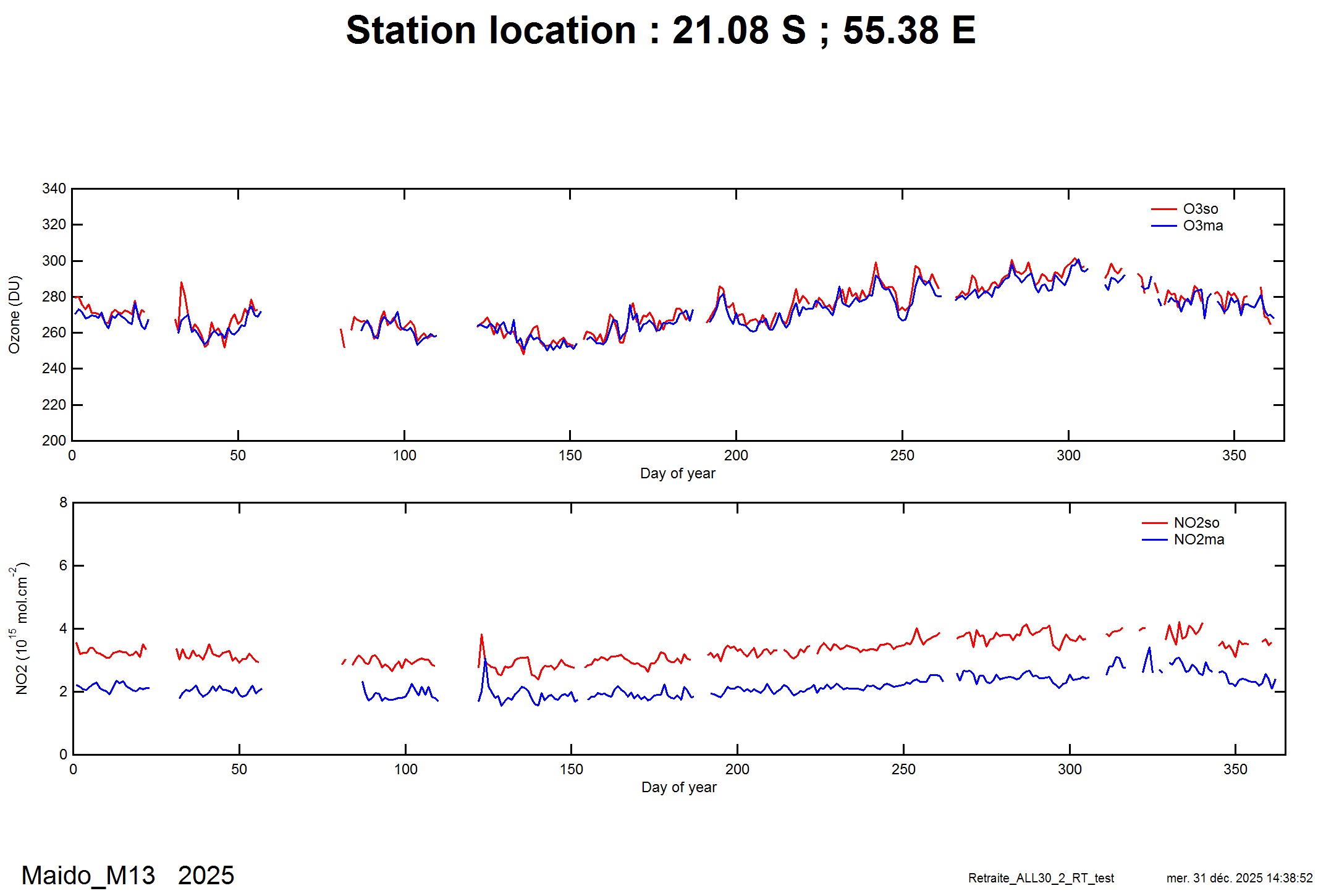The image size is (1326, 896).
Task: Click the 340 tick on the Ozone y-axis
Action: [x=54, y=189]
